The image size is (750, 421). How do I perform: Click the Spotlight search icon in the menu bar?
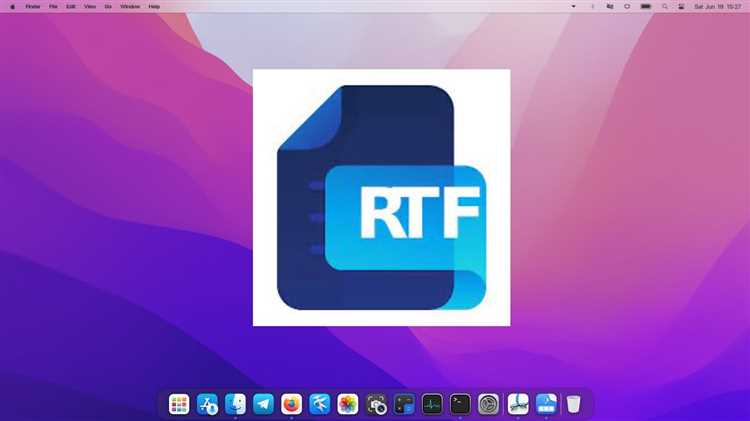(x=664, y=7)
